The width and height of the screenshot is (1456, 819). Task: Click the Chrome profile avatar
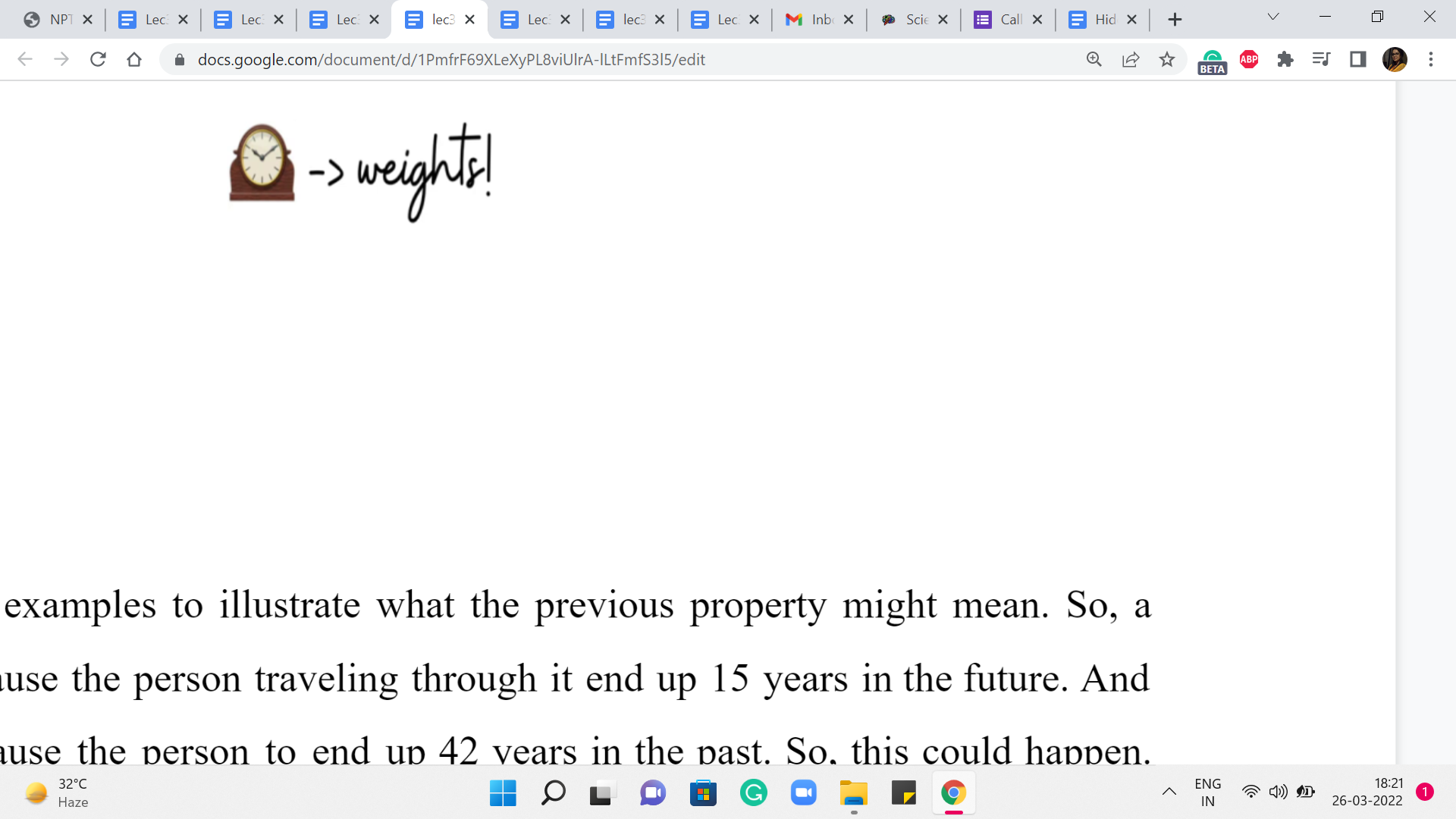coord(1395,59)
